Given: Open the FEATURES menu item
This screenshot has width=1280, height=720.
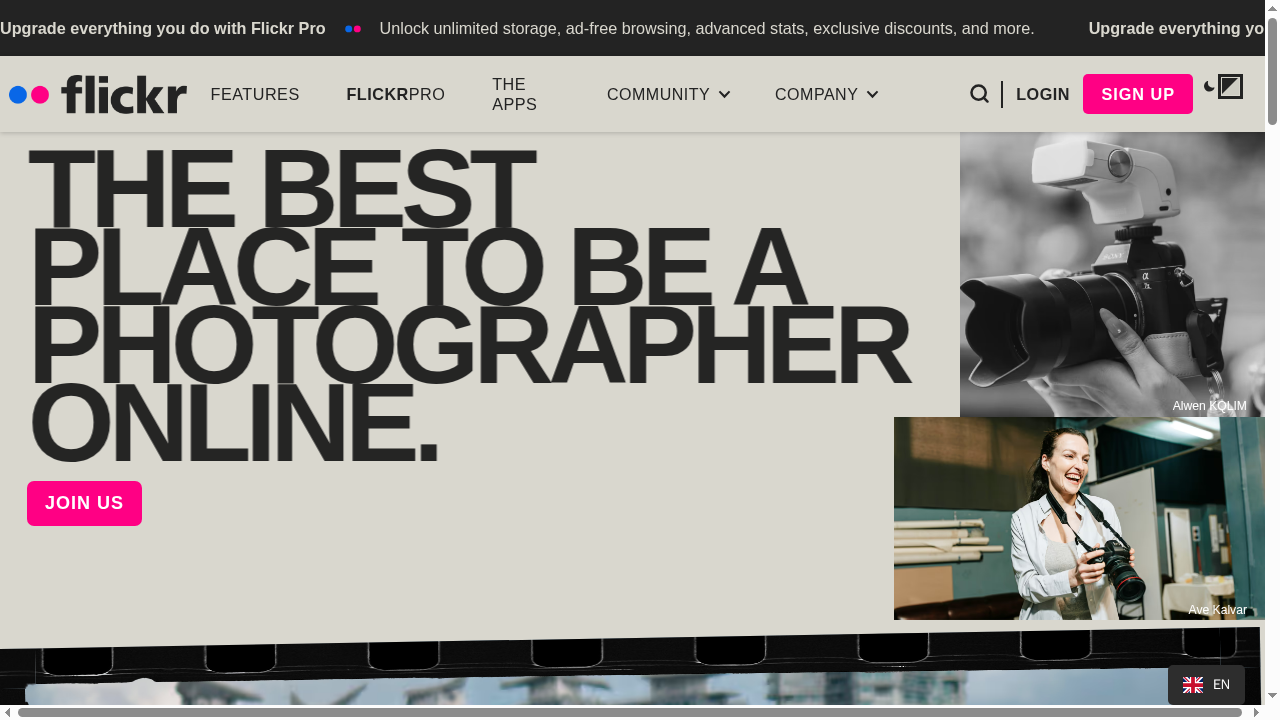Looking at the screenshot, I should pyautogui.click(x=255, y=94).
